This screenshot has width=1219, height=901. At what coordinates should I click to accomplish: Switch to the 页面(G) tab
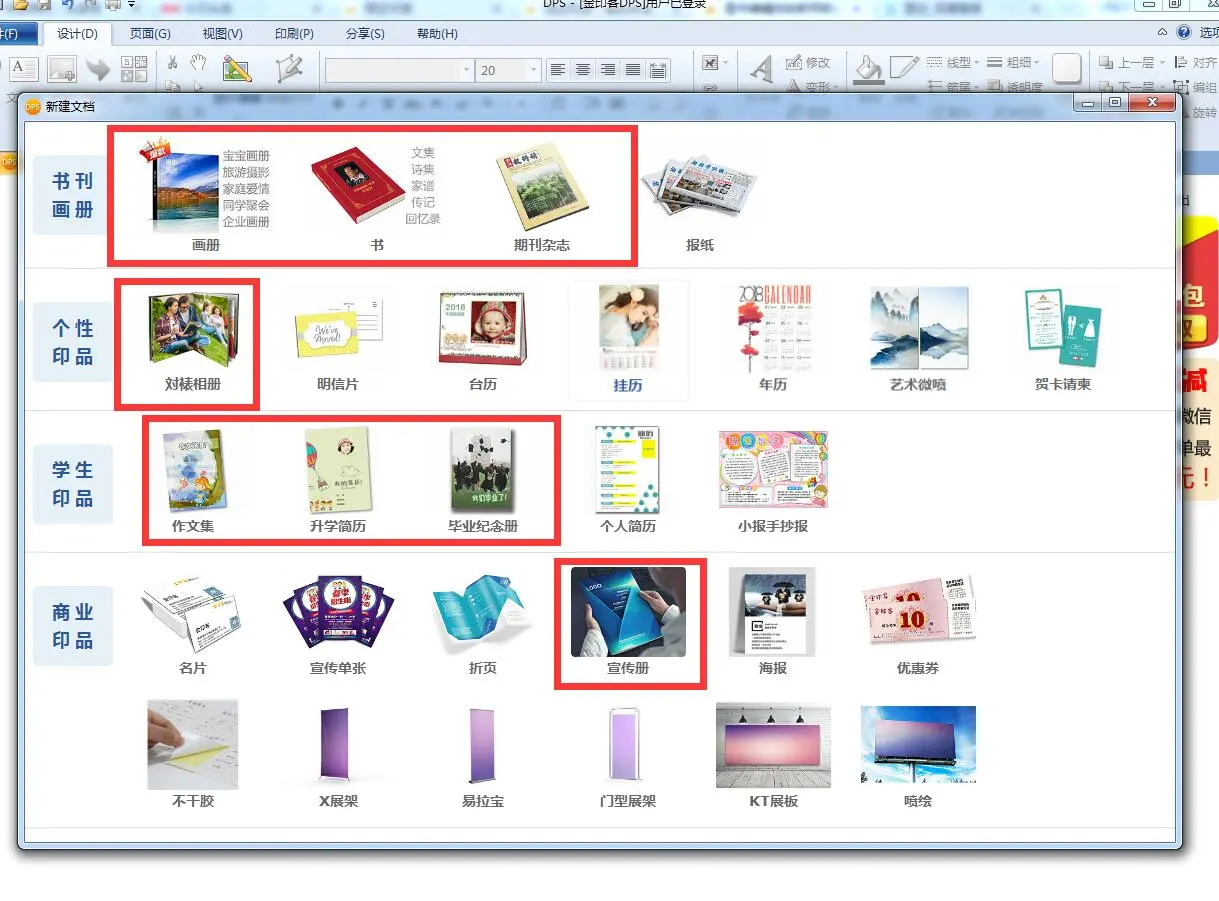click(150, 34)
